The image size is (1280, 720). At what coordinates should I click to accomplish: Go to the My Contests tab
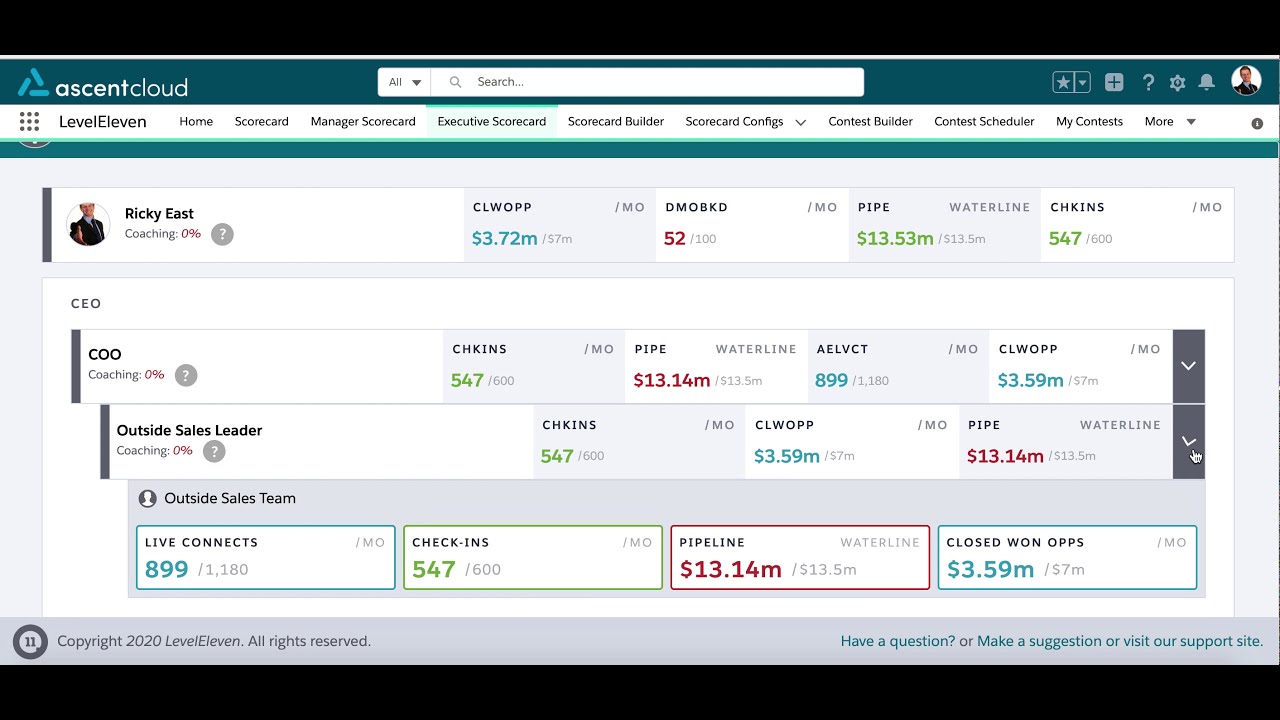1090,121
